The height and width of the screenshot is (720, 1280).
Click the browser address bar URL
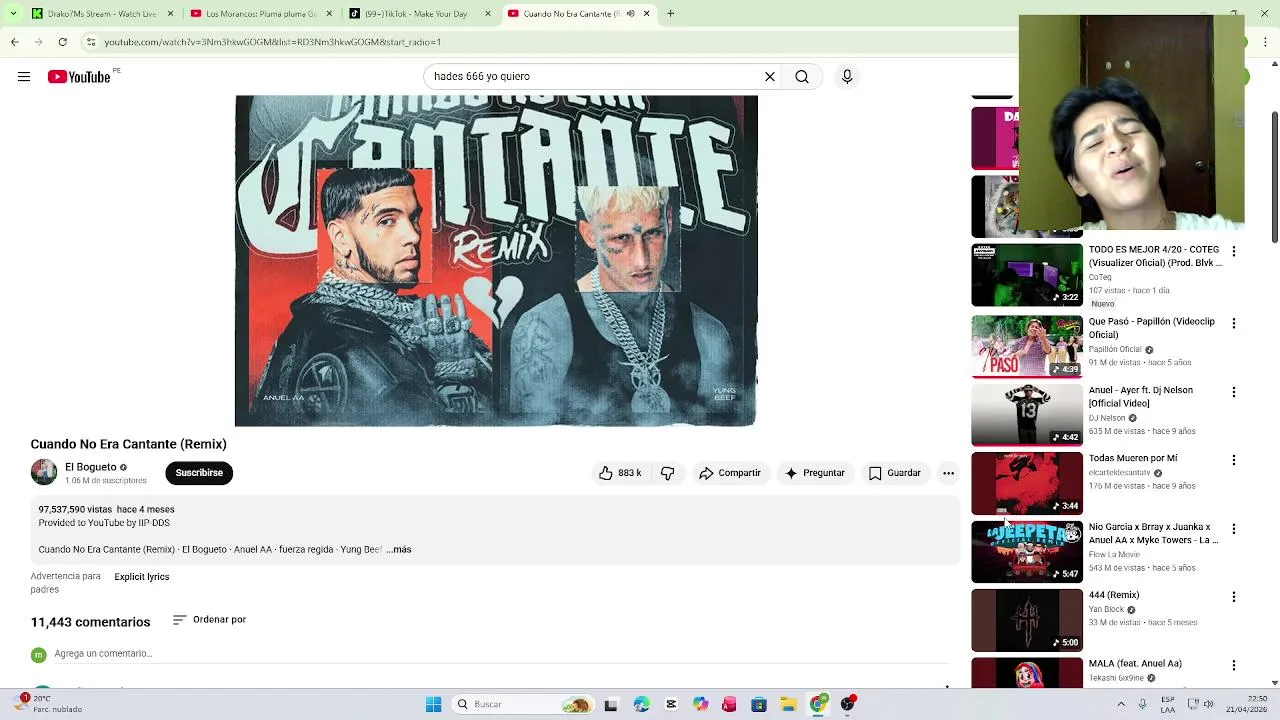pos(272,42)
